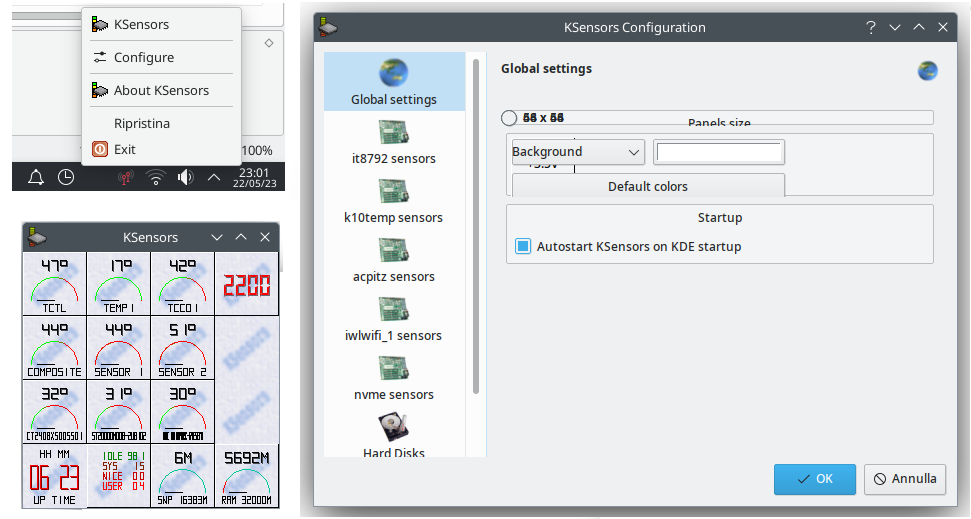Open the volume speaker tray icon
Image resolution: width=971 pixels, height=519 pixels.
pos(185,177)
